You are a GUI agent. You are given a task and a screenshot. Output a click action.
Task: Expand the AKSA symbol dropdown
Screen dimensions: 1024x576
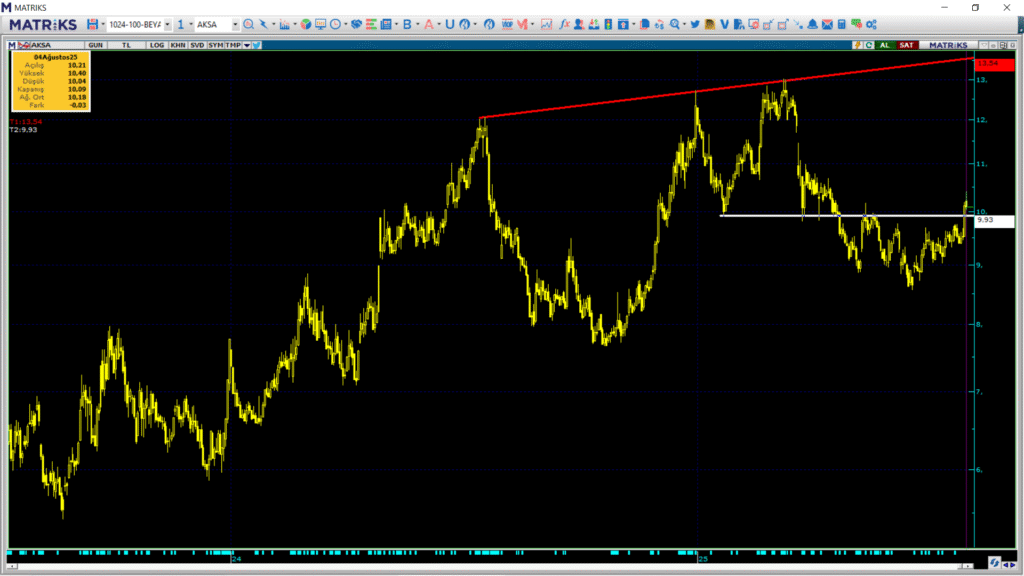pyautogui.click(x=235, y=23)
